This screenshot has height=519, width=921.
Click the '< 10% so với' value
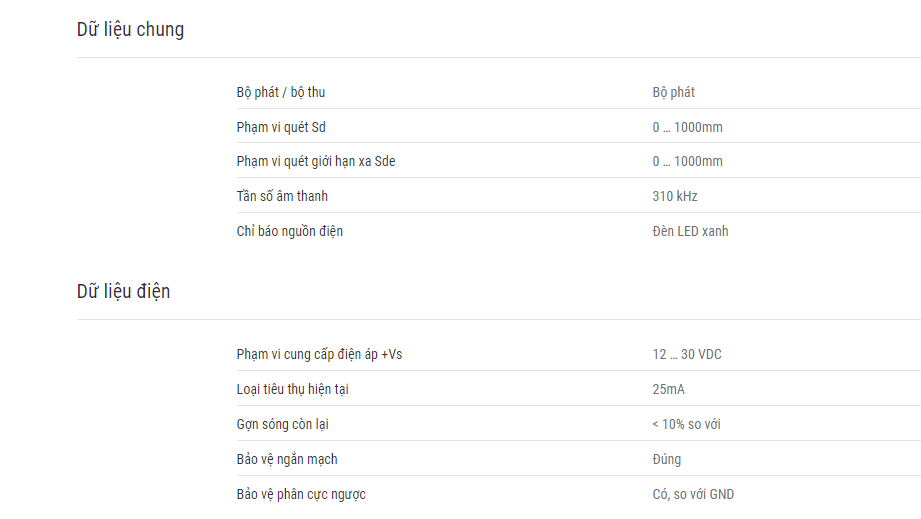pos(686,424)
